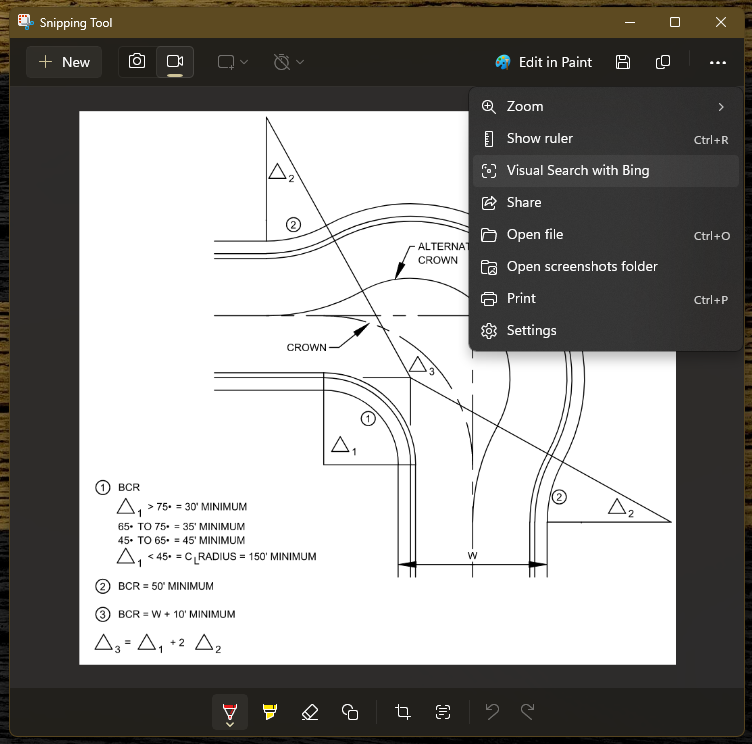
Task: Click the text actions icon
Action: click(x=443, y=711)
